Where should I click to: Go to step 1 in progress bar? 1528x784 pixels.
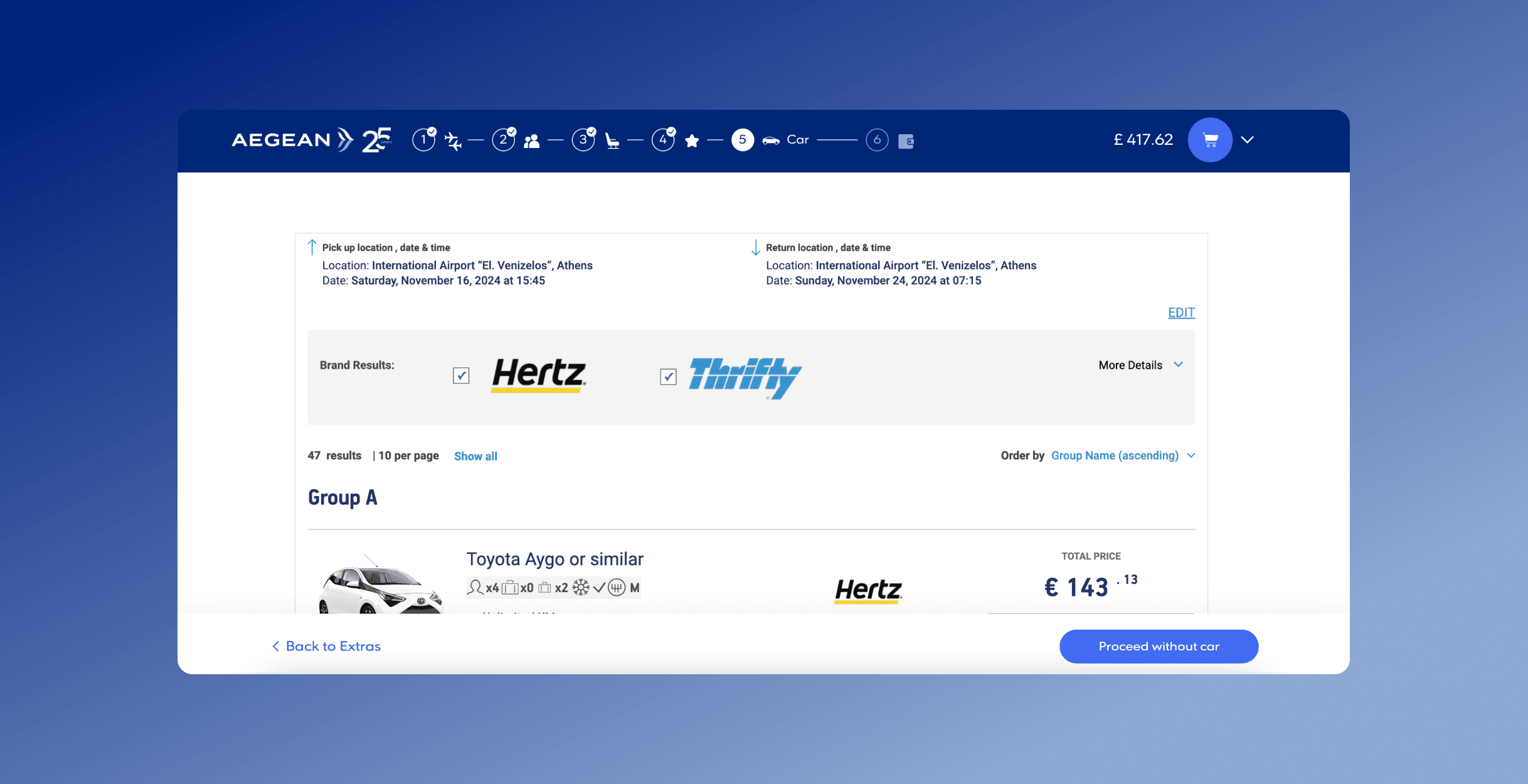tap(424, 140)
